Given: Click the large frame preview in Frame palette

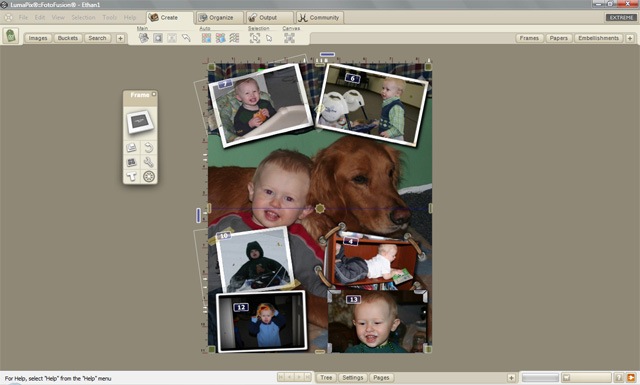Looking at the screenshot, I should click(140, 122).
